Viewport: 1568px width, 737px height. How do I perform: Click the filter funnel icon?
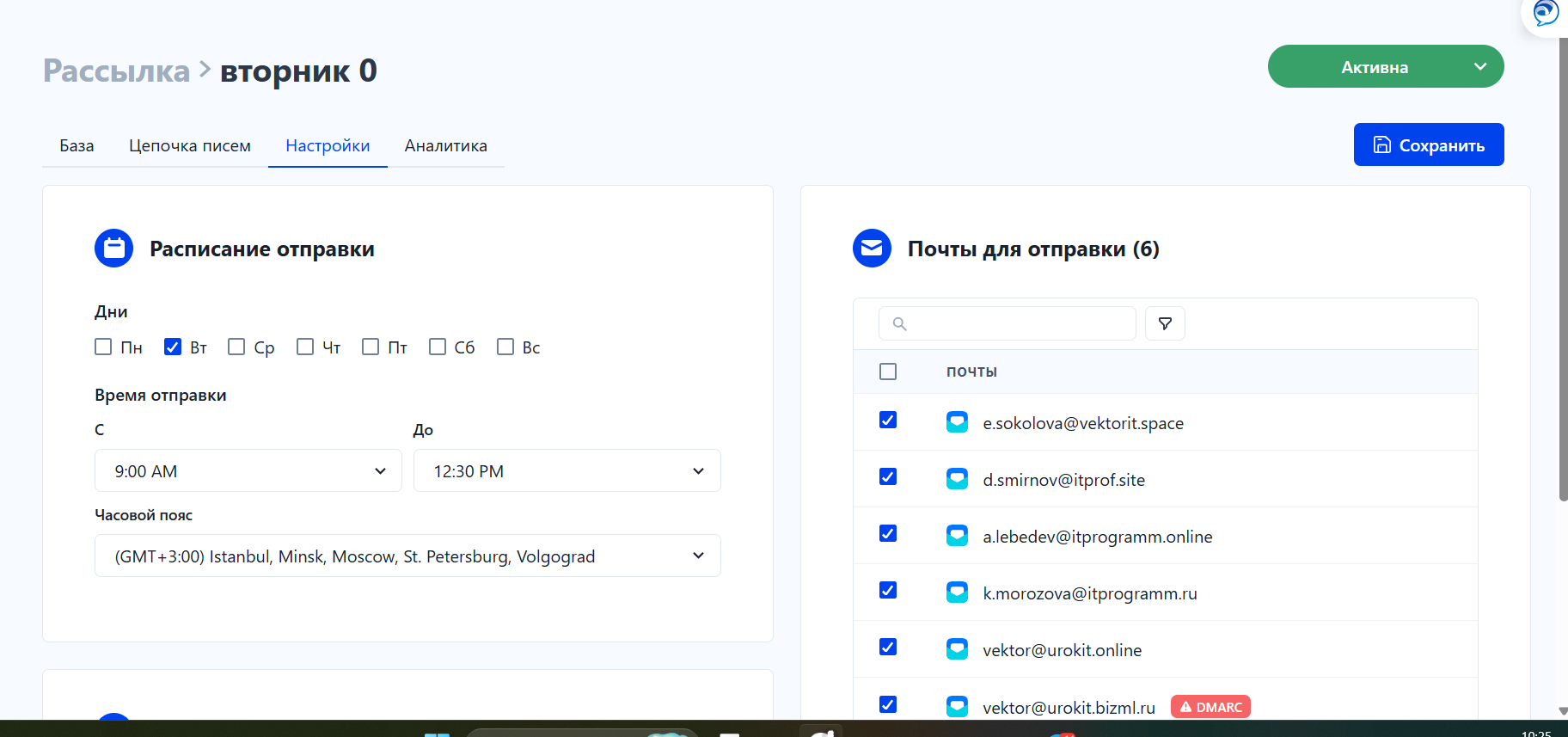coord(1165,323)
